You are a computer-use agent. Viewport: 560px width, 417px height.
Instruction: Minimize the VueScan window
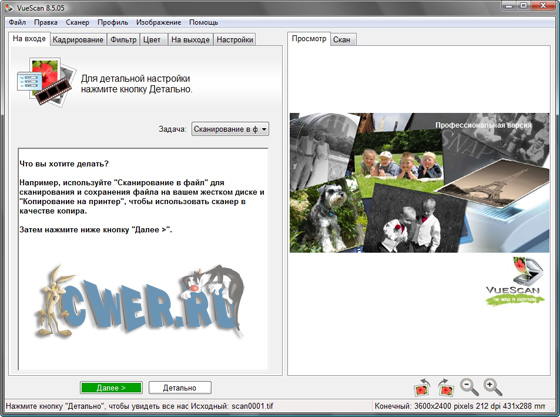(x=509, y=6)
